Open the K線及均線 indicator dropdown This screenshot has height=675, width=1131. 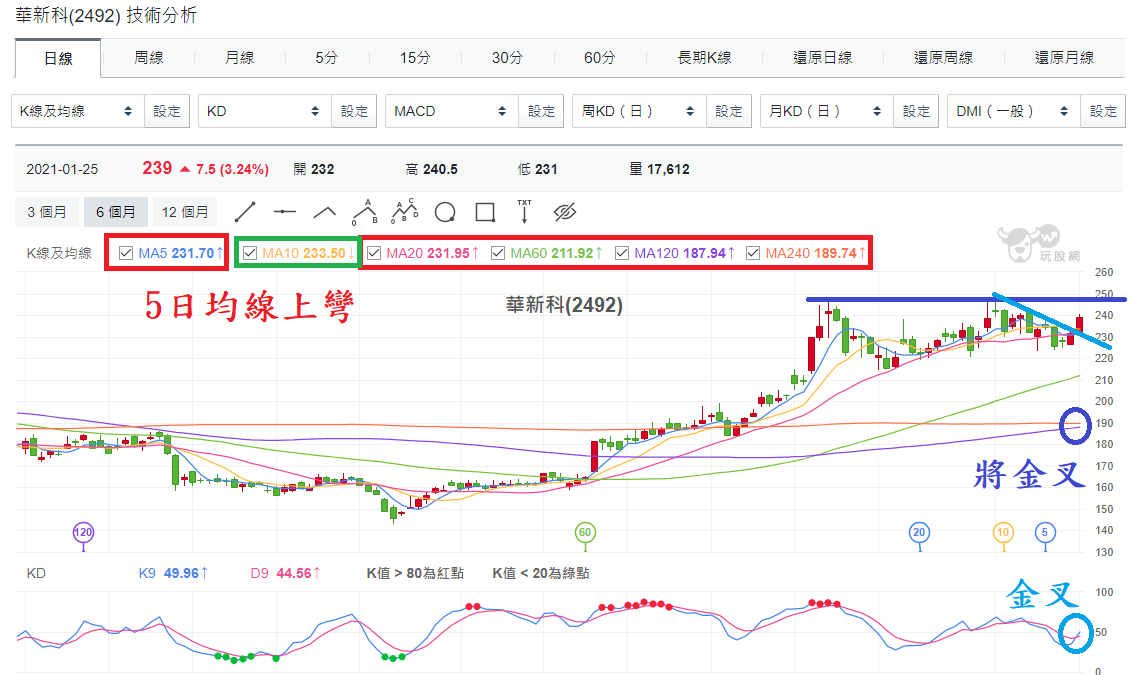[x=78, y=111]
